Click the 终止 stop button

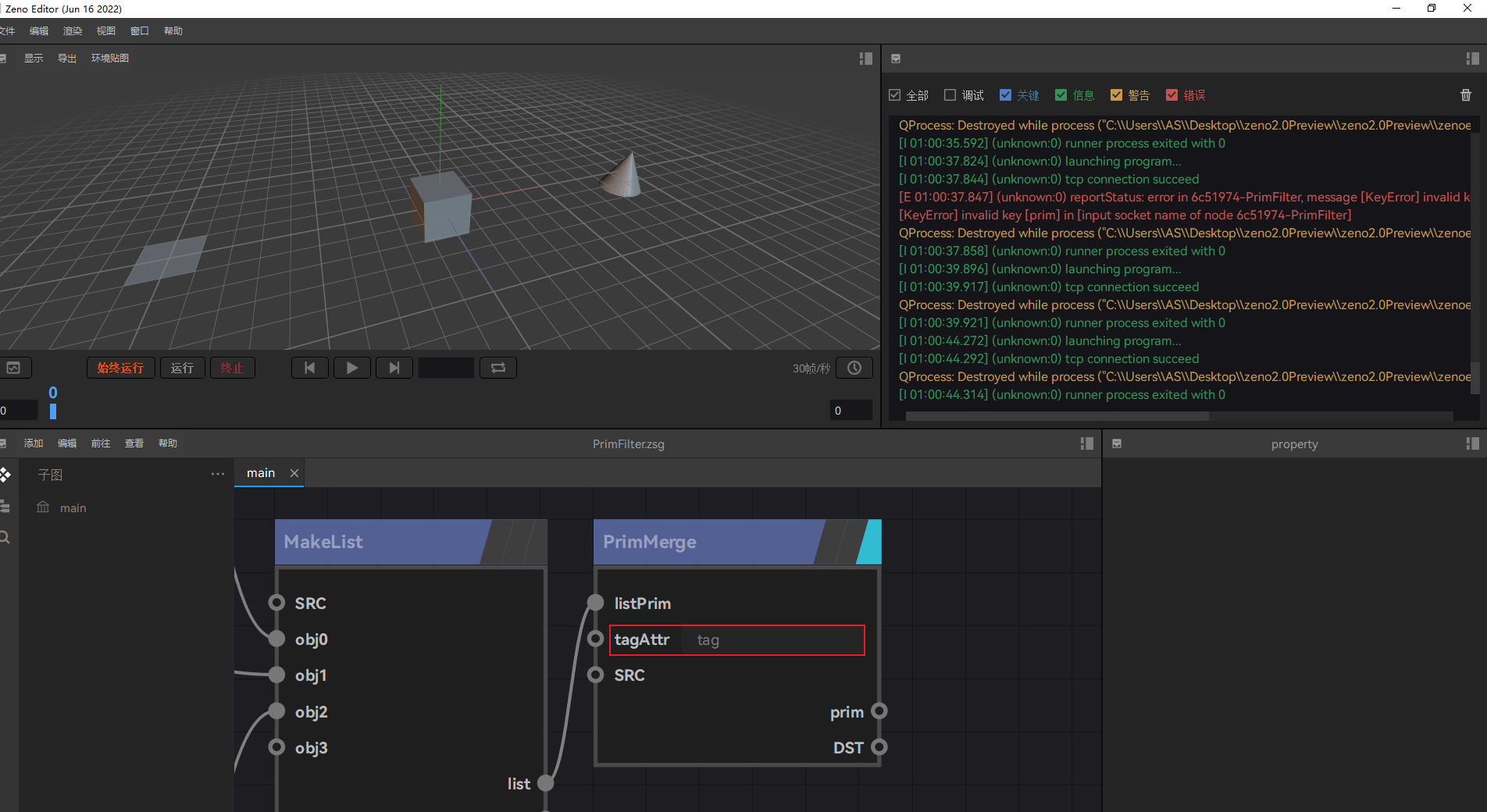232,368
